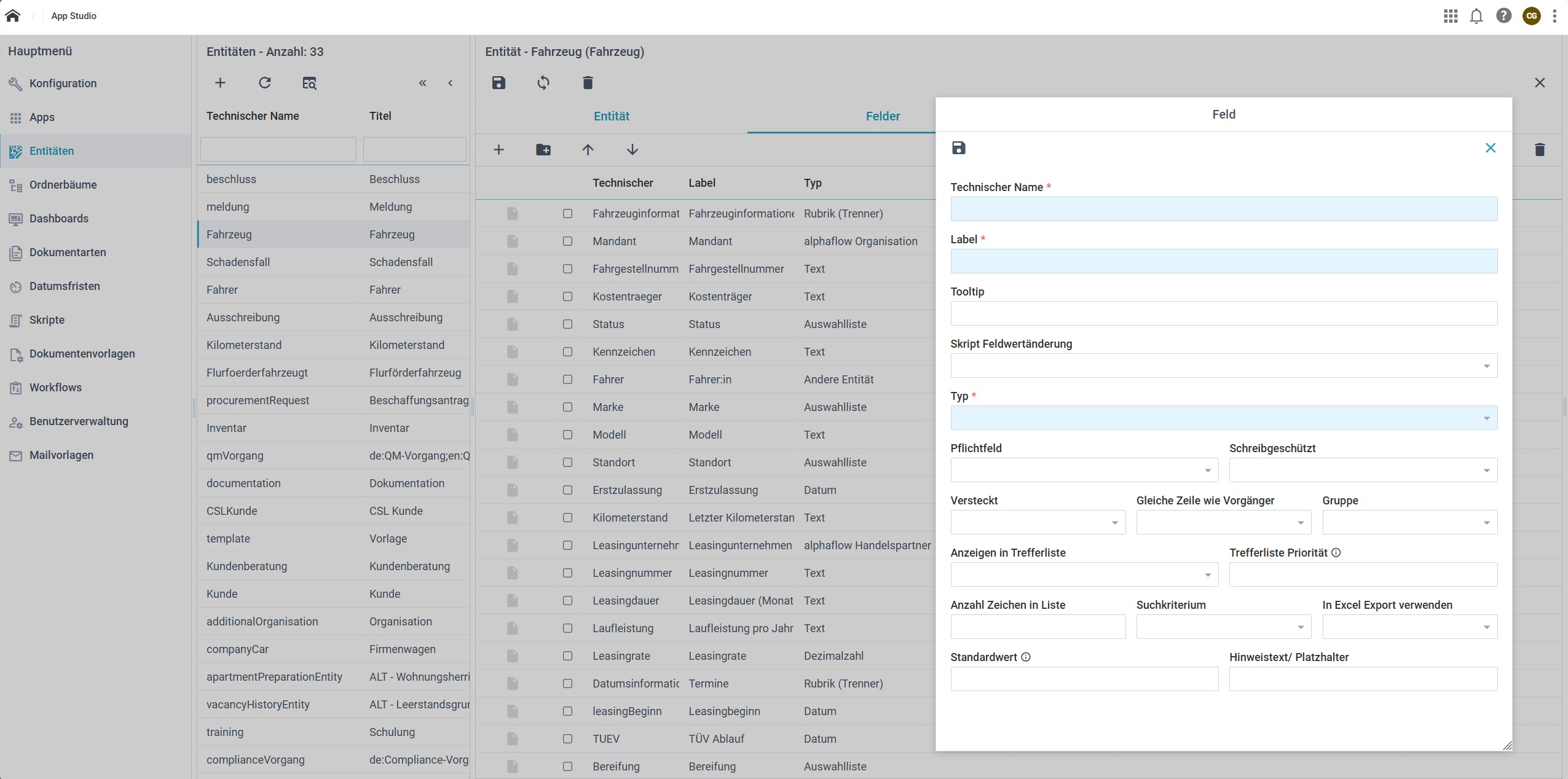Screen dimensions: 1568x779
Task: Open Dokumentarten menu entry
Action: pyautogui.click(x=68, y=252)
